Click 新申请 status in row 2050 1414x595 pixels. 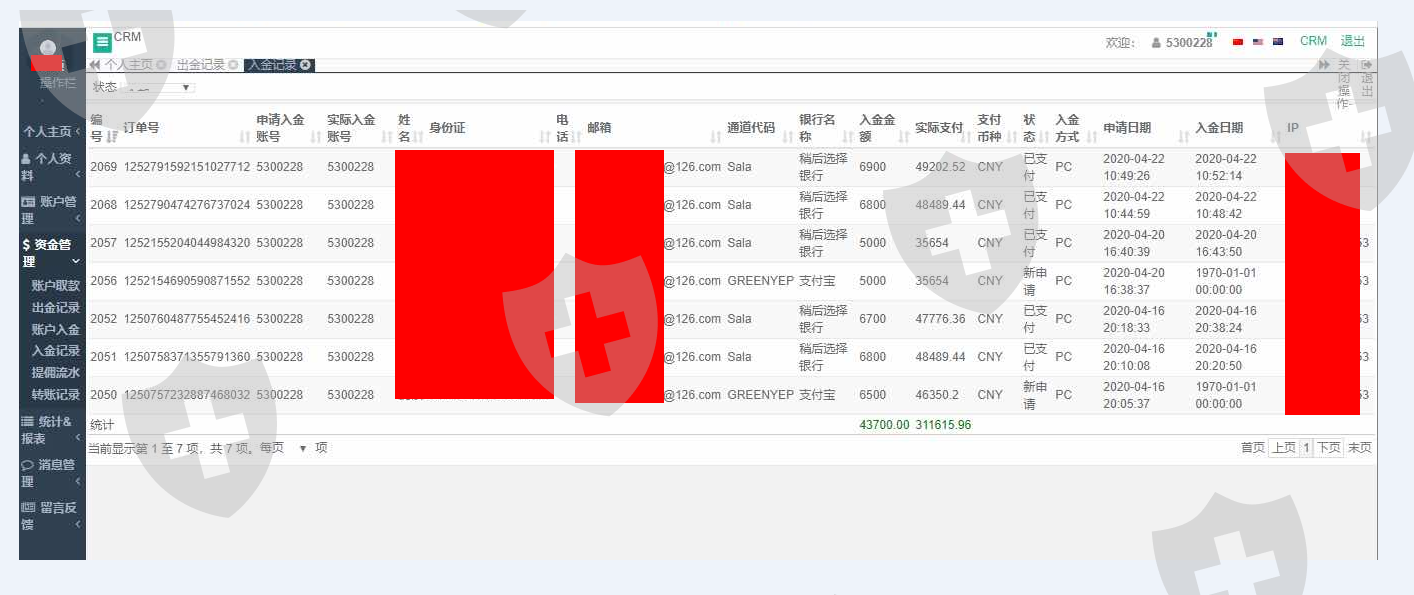[1035, 395]
